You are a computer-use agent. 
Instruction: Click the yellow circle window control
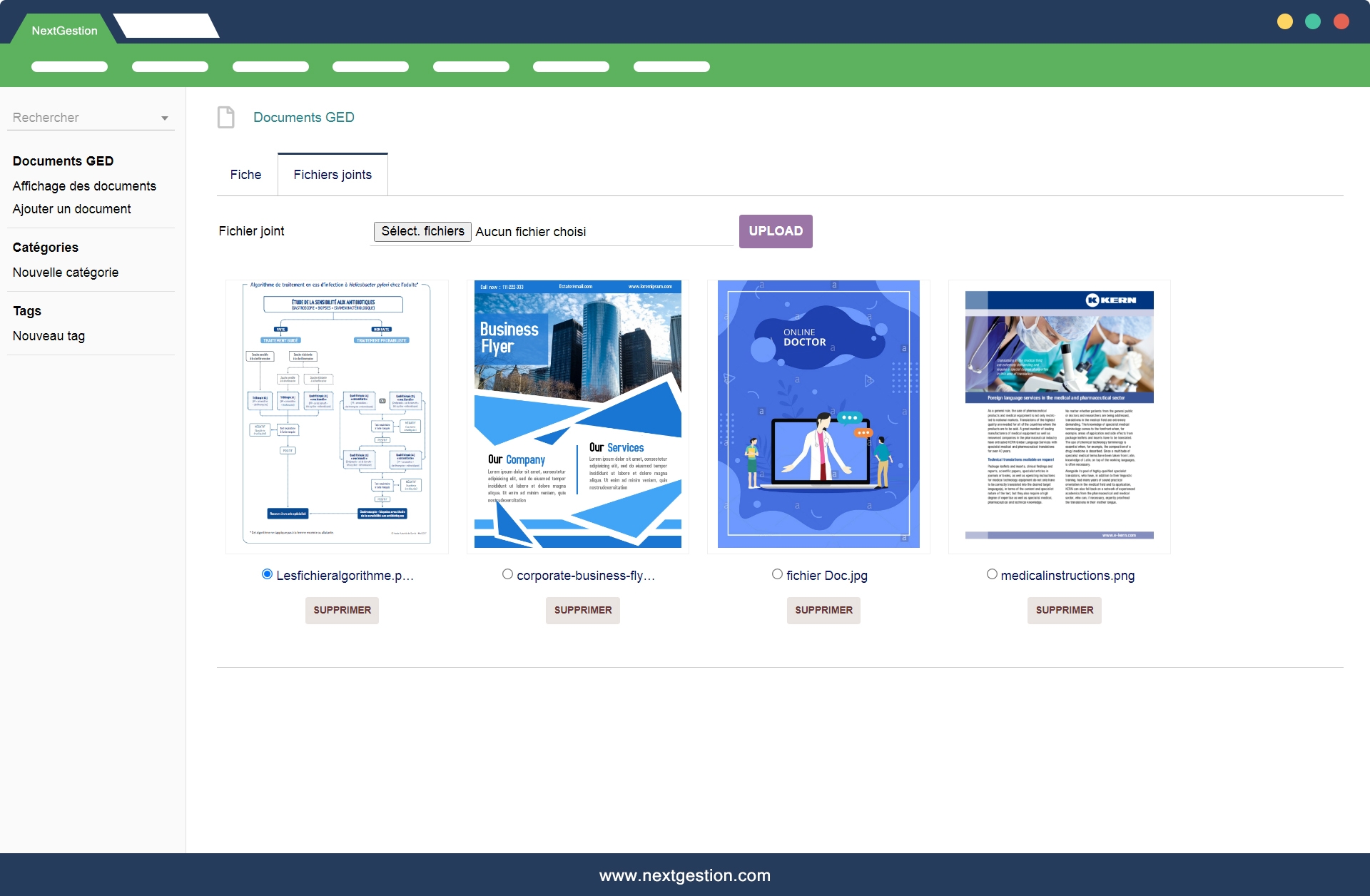[1284, 21]
